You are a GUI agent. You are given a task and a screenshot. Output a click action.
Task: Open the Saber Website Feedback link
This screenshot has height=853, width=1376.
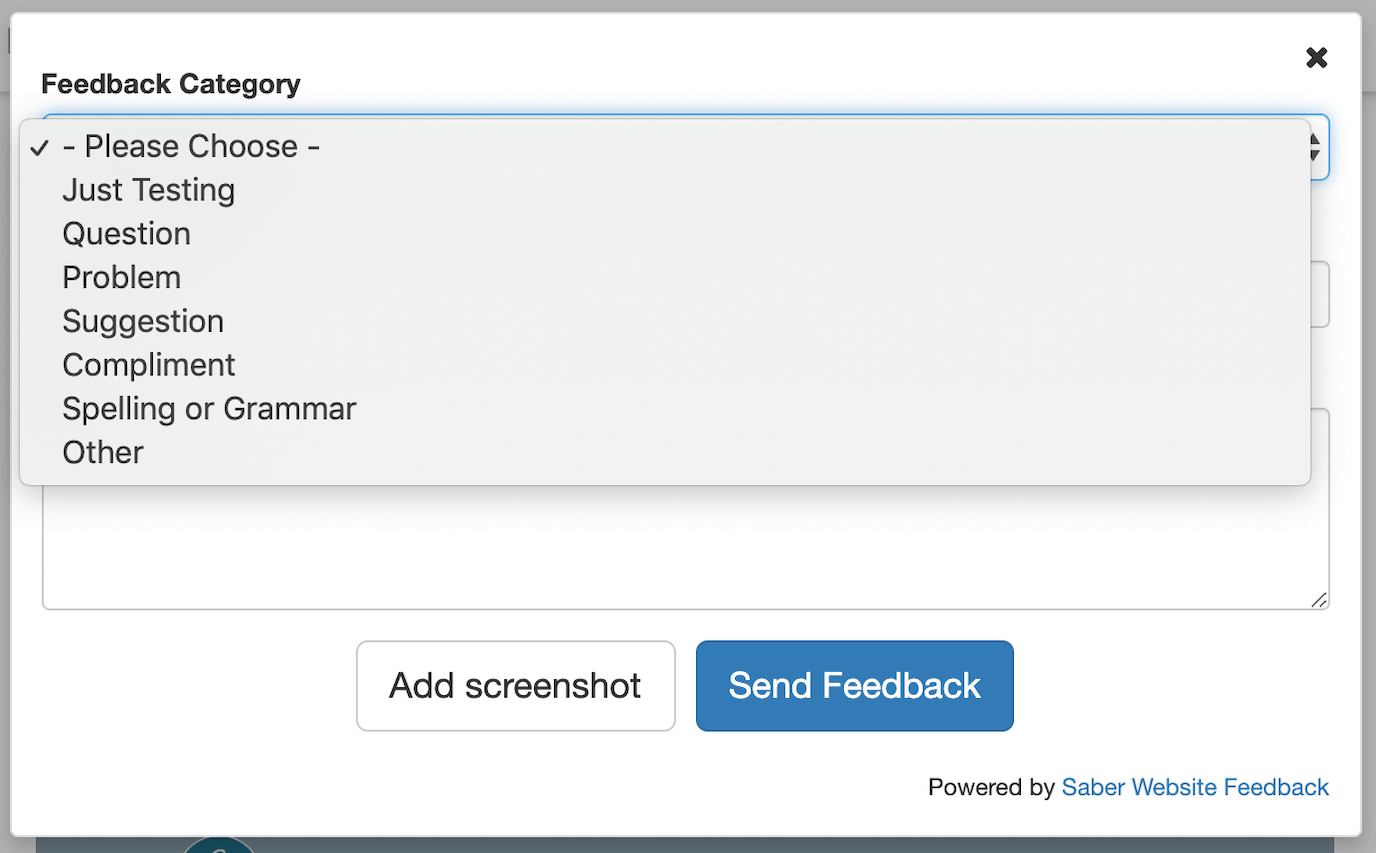[x=1195, y=787]
